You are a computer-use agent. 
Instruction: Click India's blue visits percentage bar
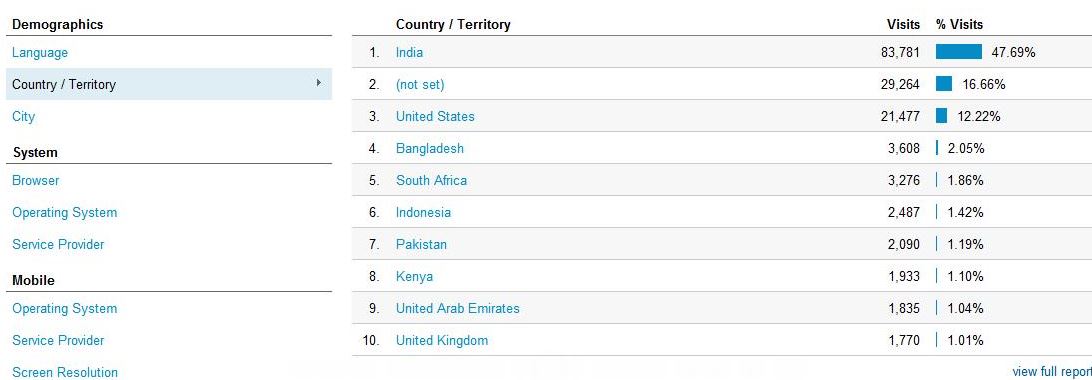958,52
